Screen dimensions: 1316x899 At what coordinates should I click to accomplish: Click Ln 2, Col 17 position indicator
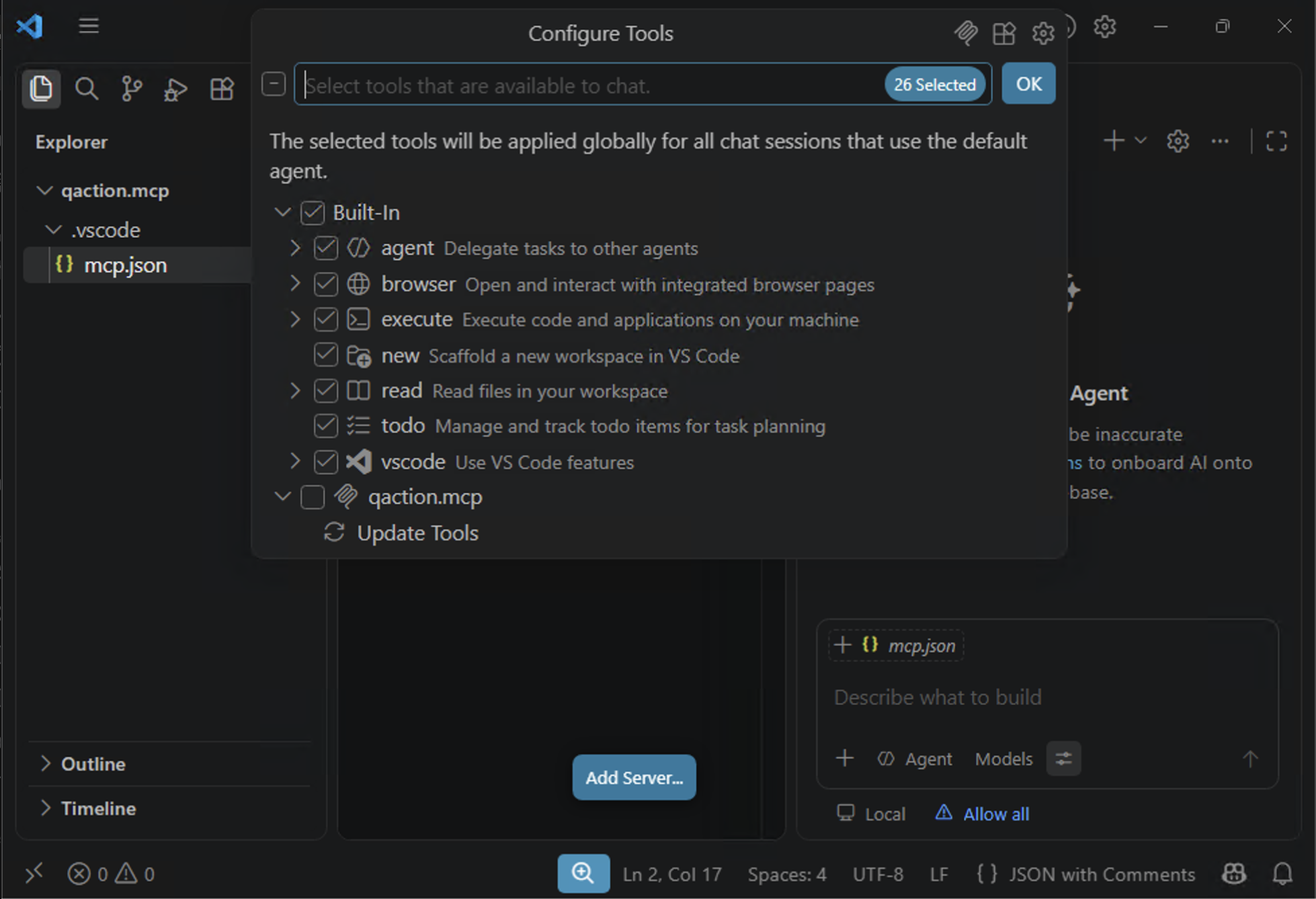672,873
